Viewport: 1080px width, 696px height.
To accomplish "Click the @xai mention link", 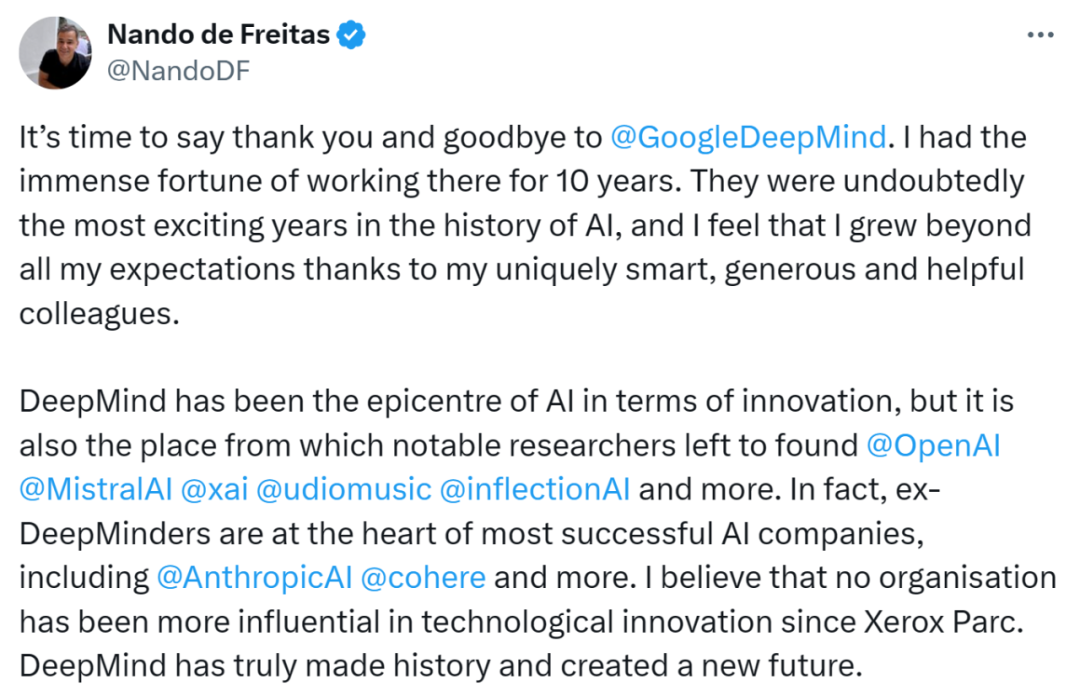I will (214, 489).
